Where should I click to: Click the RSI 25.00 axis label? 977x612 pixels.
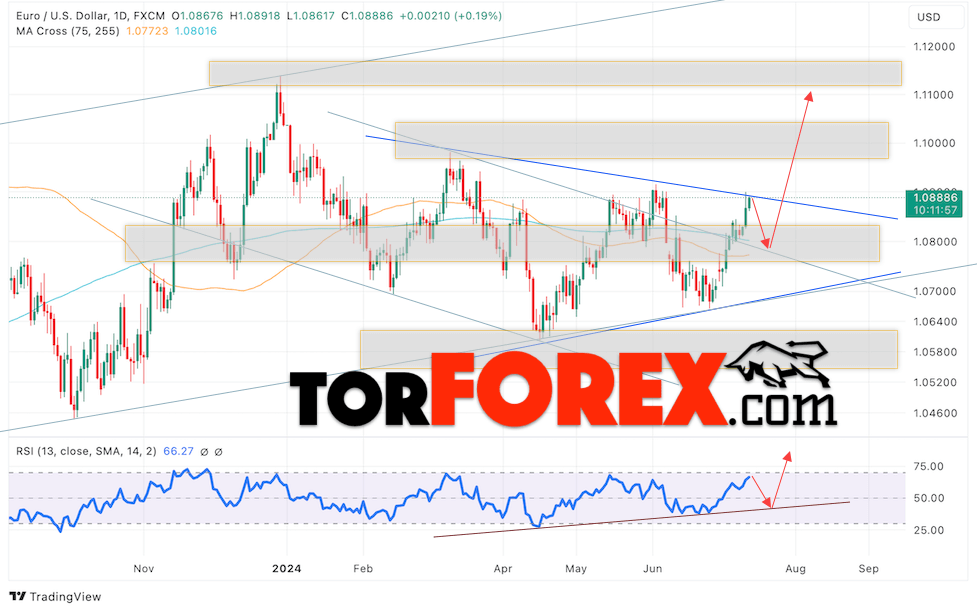tap(928, 530)
